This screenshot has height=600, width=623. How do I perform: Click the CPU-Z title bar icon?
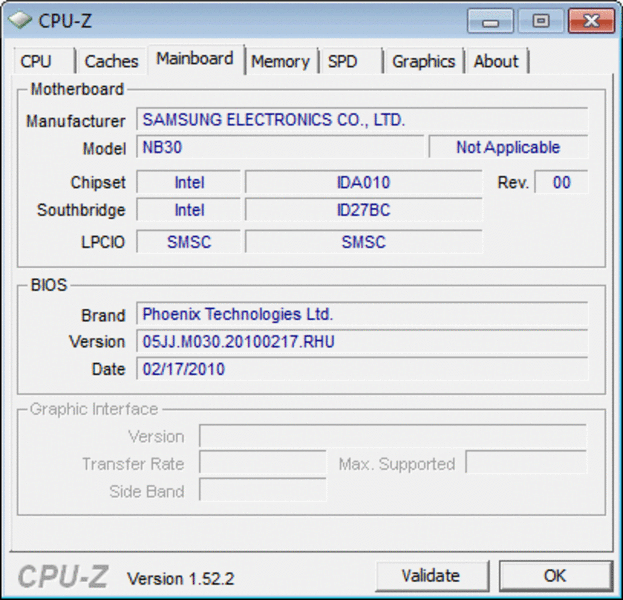pos(19,20)
